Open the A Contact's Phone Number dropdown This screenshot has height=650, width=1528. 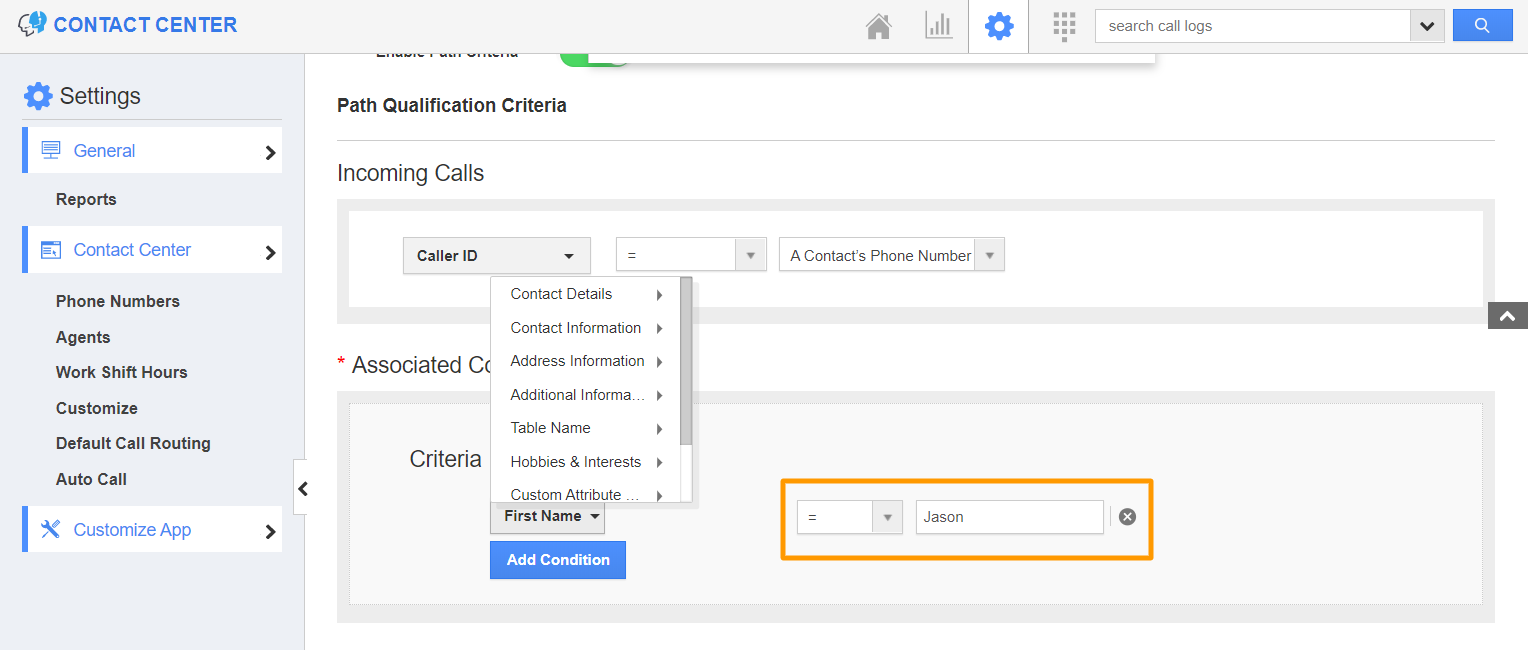(988, 254)
